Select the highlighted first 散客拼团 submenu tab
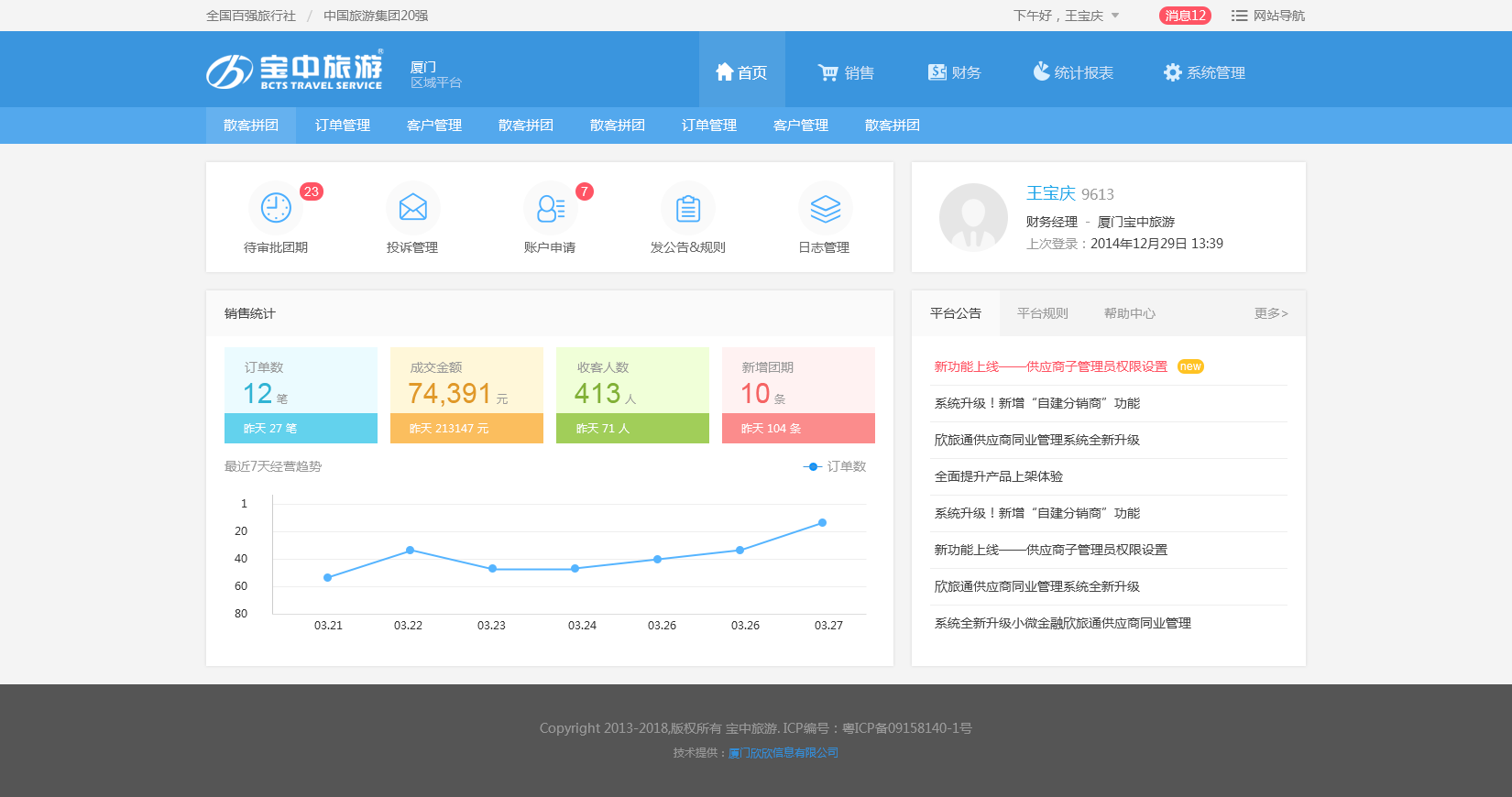The width and height of the screenshot is (1512, 797). [251, 126]
